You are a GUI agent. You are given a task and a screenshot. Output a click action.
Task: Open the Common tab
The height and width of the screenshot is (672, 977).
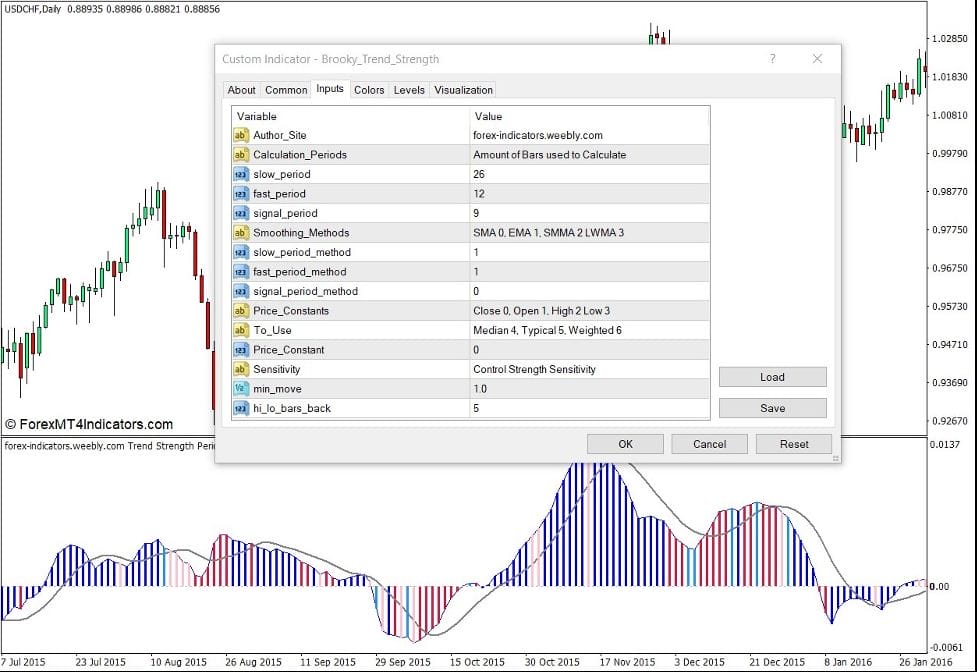point(285,89)
